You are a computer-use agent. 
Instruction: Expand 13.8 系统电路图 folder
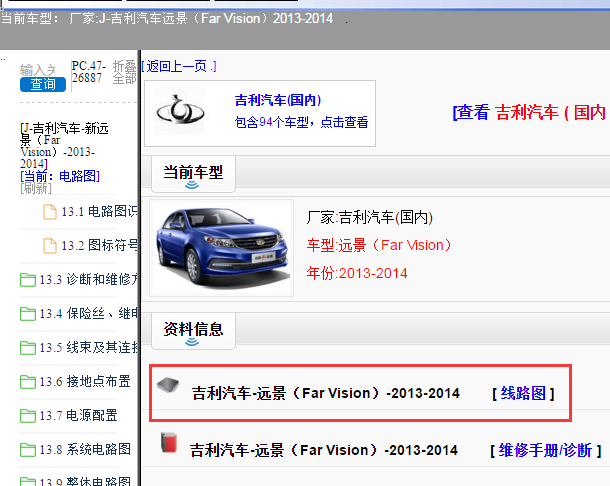[85, 449]
